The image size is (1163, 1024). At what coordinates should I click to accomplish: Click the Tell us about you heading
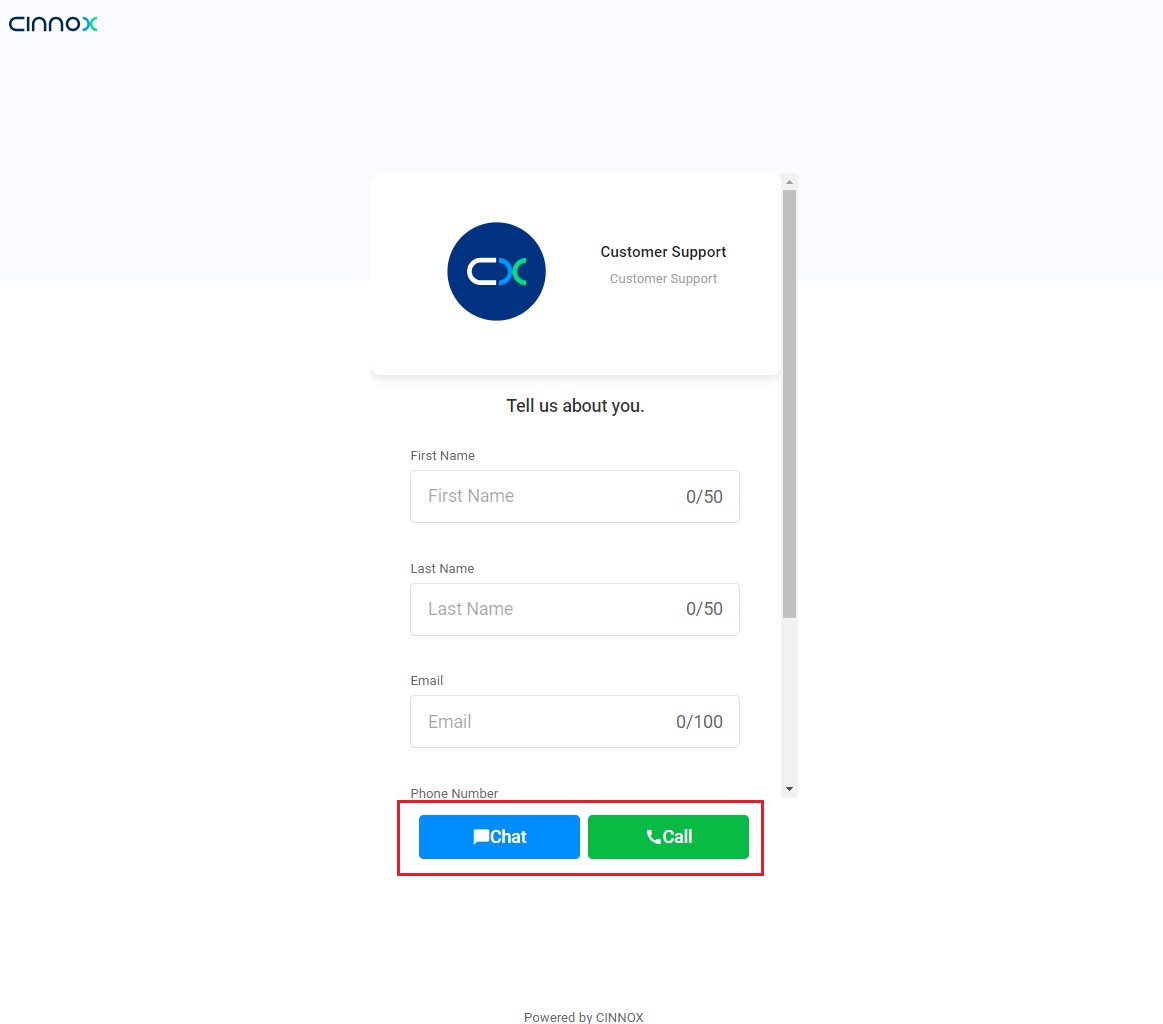[575, 406]
